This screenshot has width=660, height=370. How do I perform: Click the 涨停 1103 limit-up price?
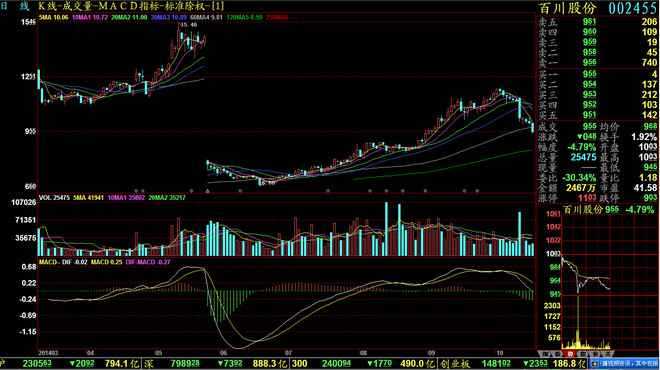click(587, 198)
